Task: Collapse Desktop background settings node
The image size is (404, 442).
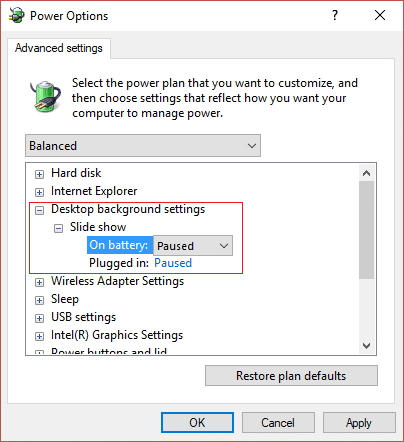Action: coord(39,210)
